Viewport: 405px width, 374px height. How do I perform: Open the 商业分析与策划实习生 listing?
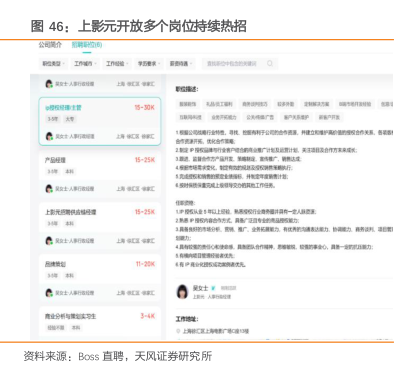(100, 323)
